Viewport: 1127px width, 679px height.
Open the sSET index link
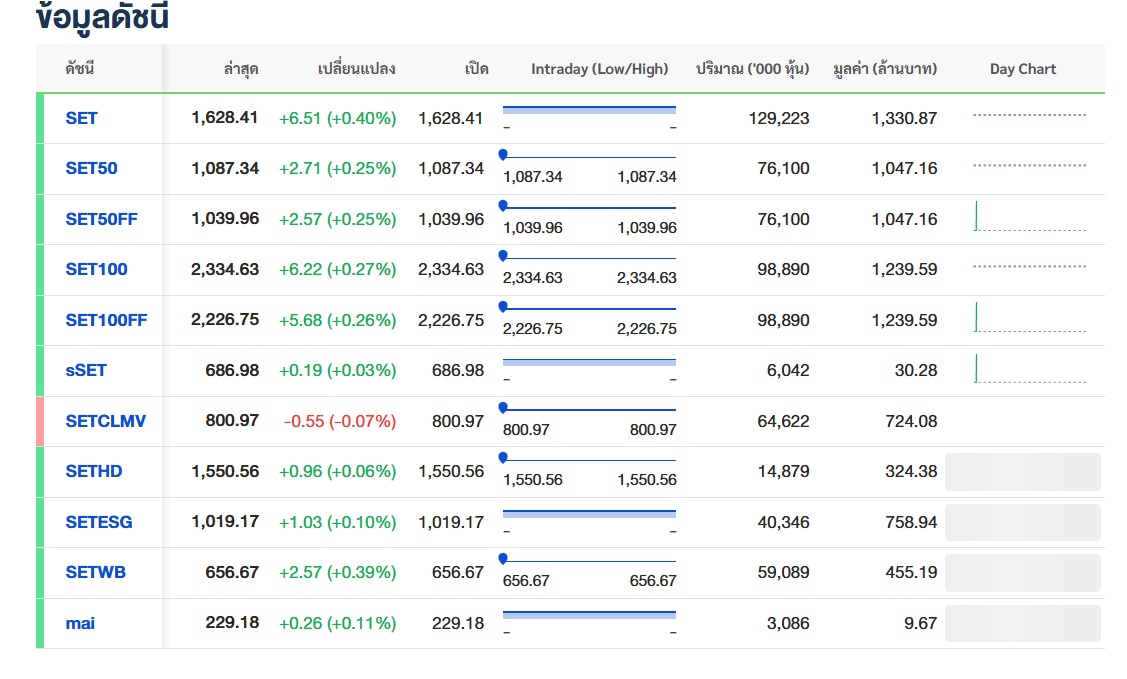click(x=86, y=371)
